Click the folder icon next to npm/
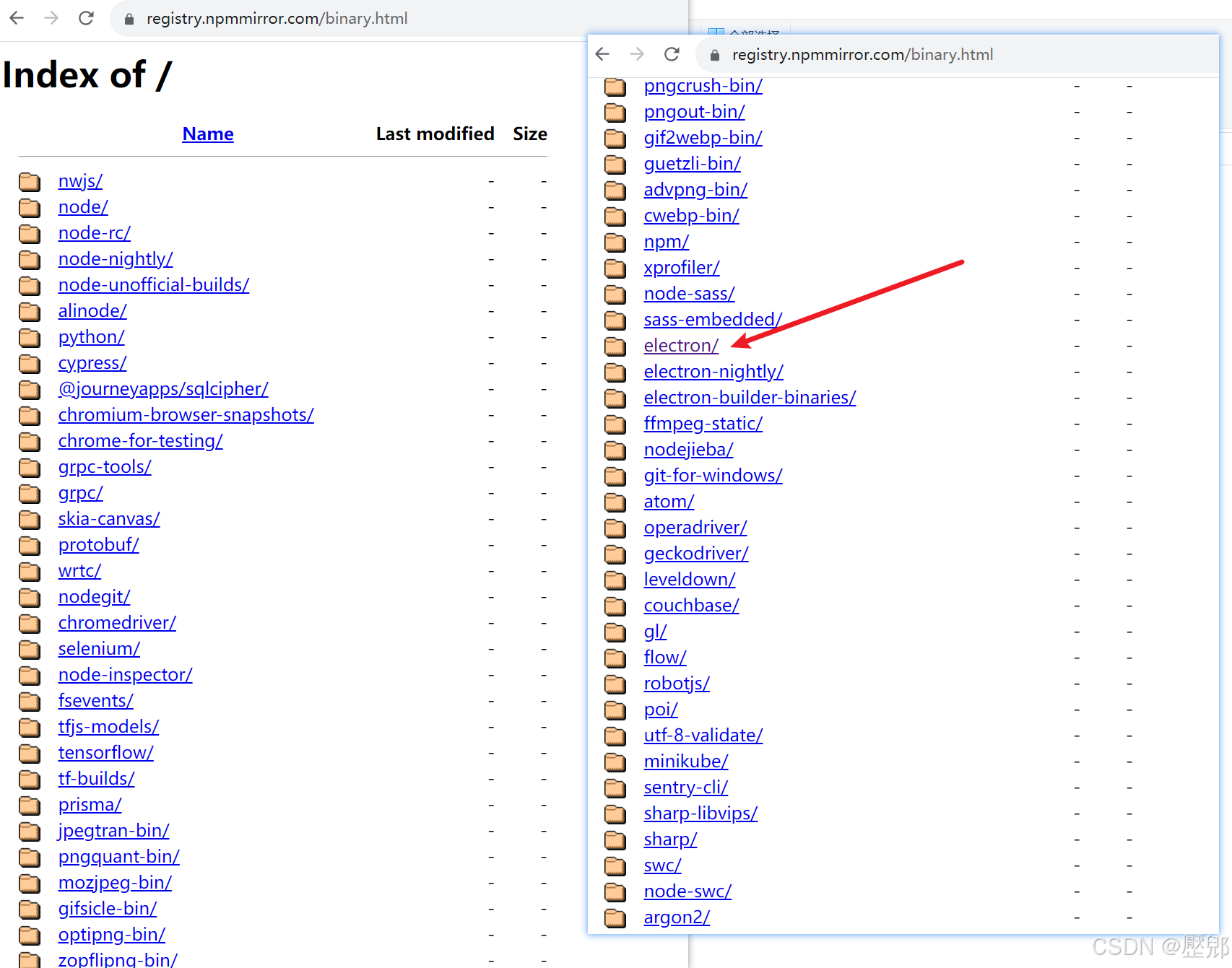Viewport: 1232px width, 968px height. [615, 242]
